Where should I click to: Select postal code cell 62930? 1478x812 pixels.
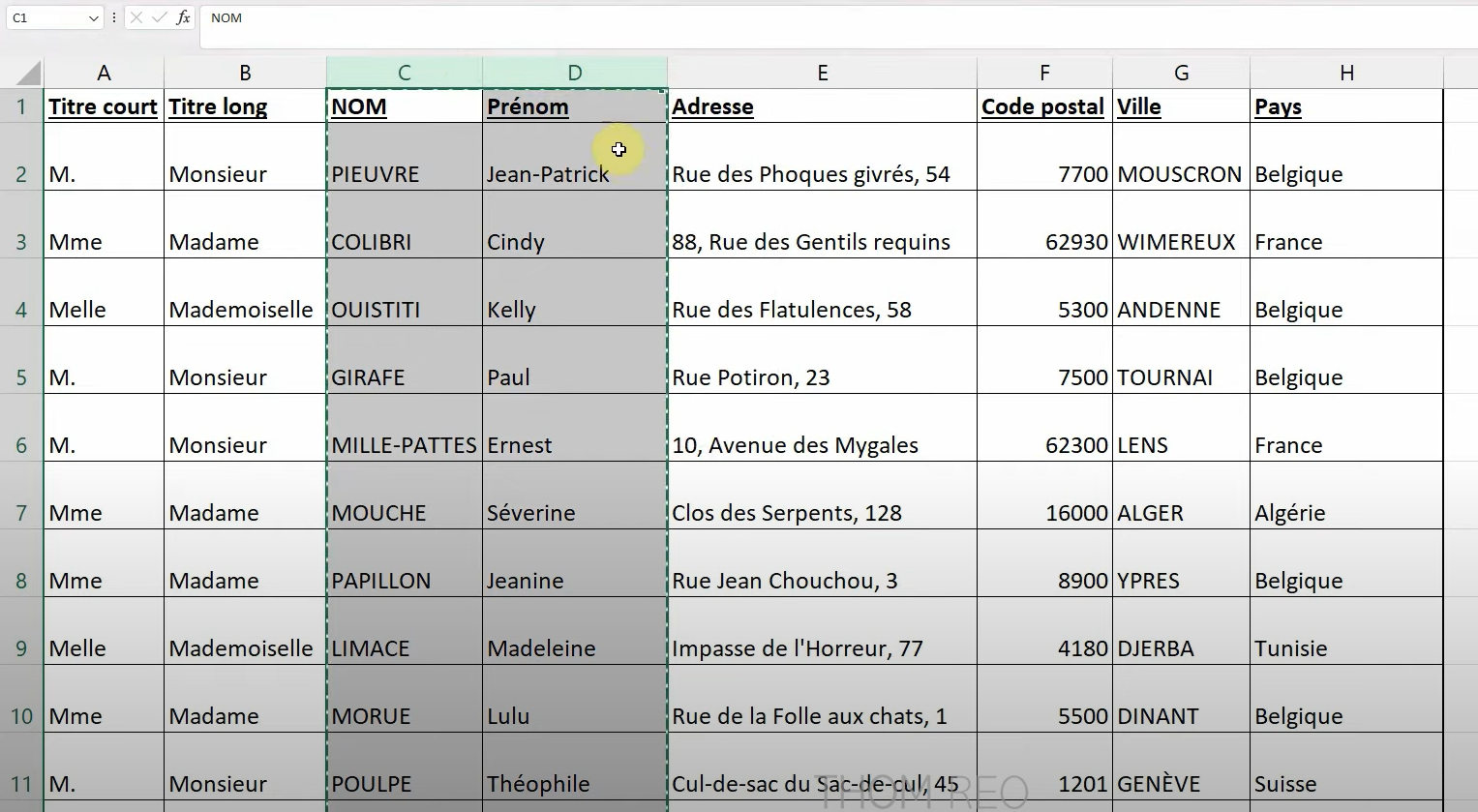tap(1044, 225)
